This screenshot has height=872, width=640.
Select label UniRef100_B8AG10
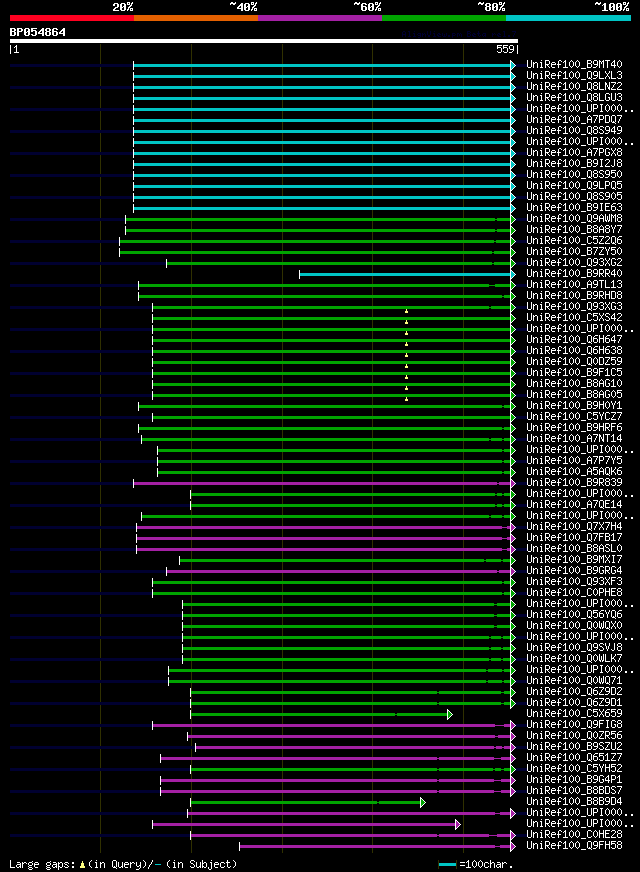click(574, 384)
